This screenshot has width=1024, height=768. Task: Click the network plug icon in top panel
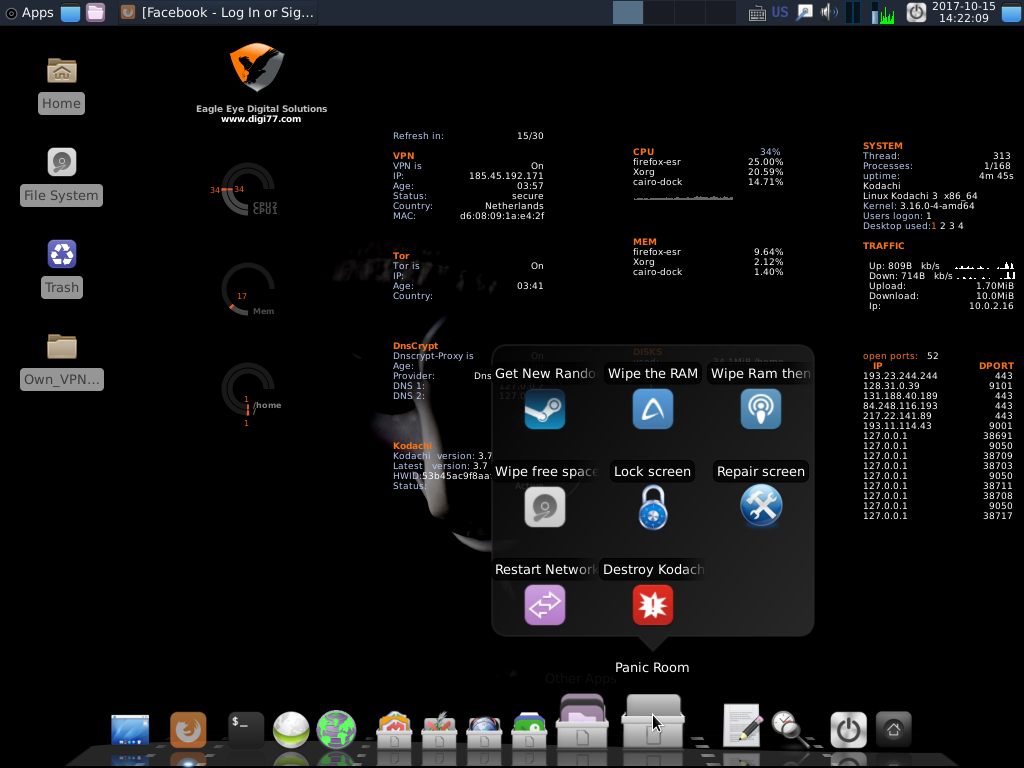[805, 12]
